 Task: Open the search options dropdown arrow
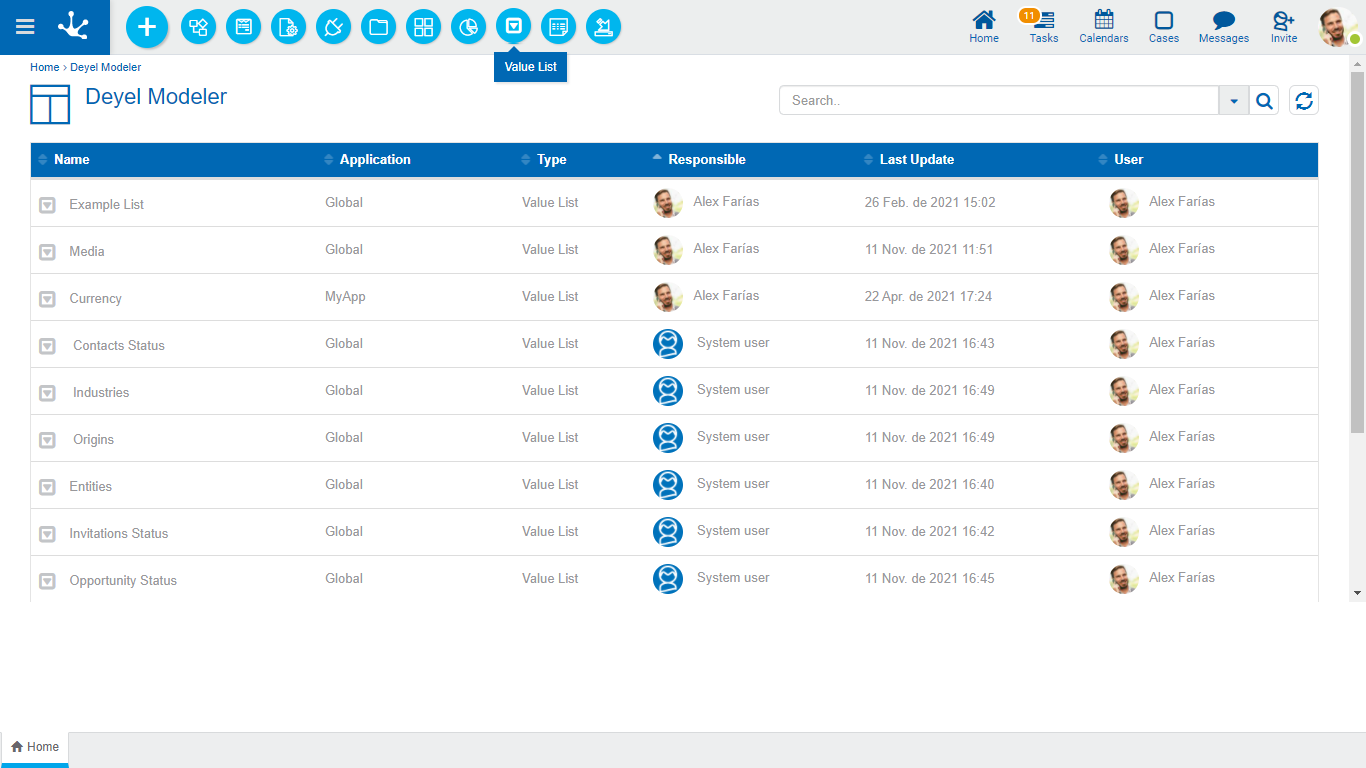click(x=1234, y=100)
